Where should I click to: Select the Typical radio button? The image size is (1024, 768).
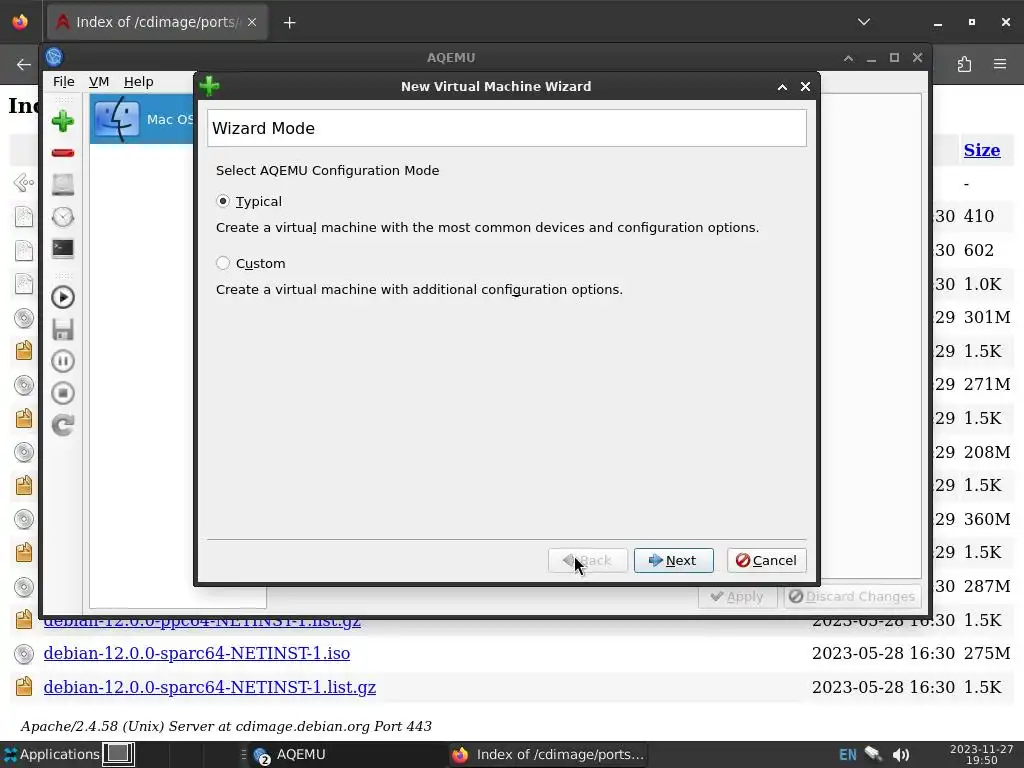[223, 201]
